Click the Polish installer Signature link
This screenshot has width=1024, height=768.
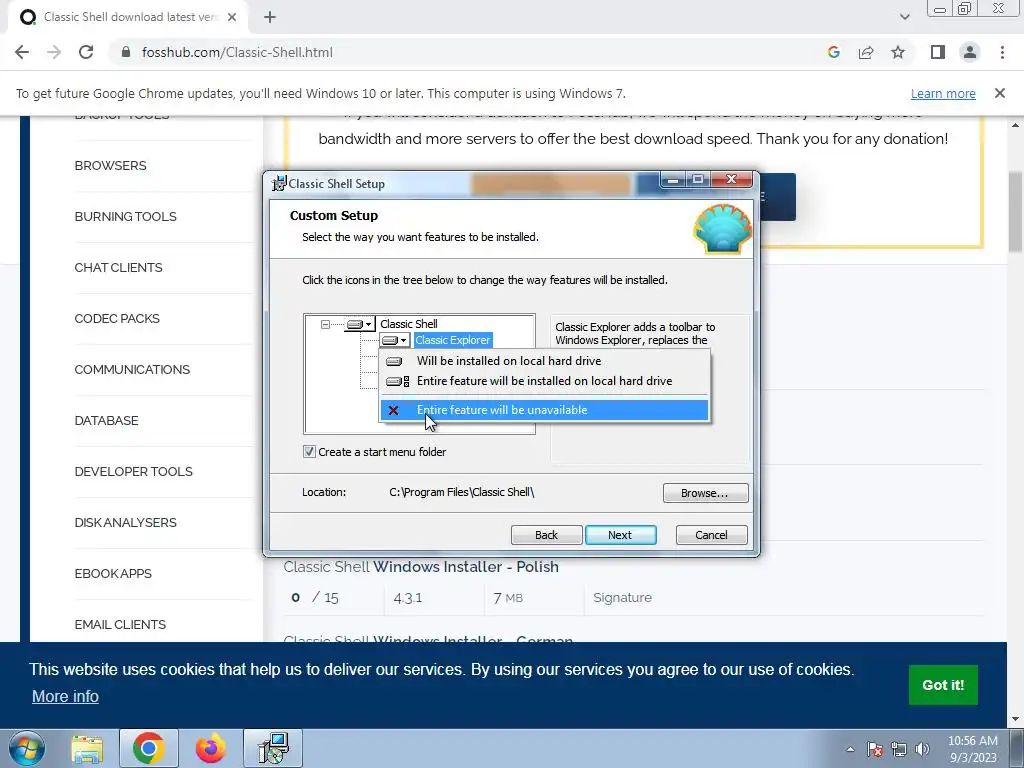point(622,598)
